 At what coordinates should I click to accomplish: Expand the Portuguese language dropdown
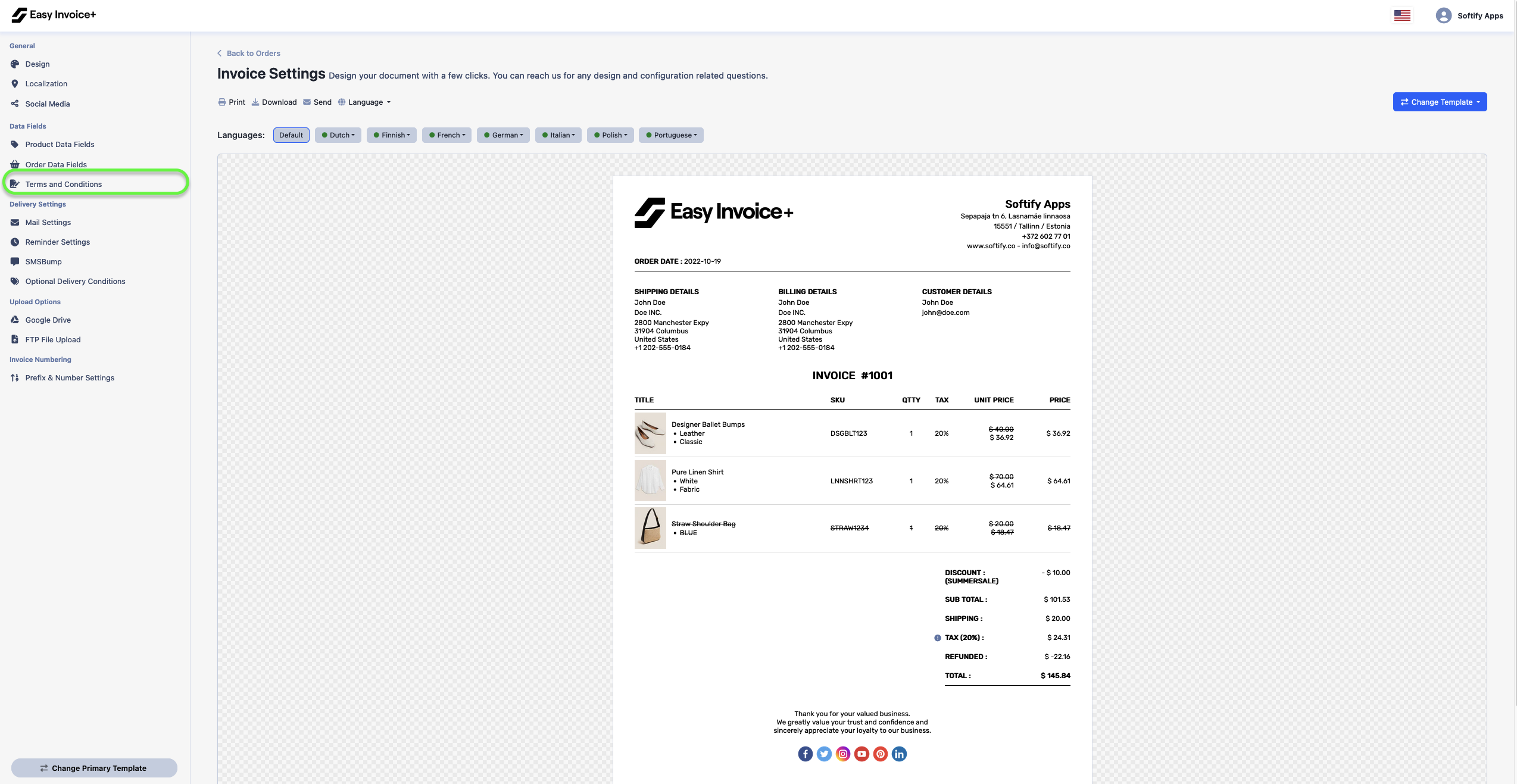pos(672,135)
